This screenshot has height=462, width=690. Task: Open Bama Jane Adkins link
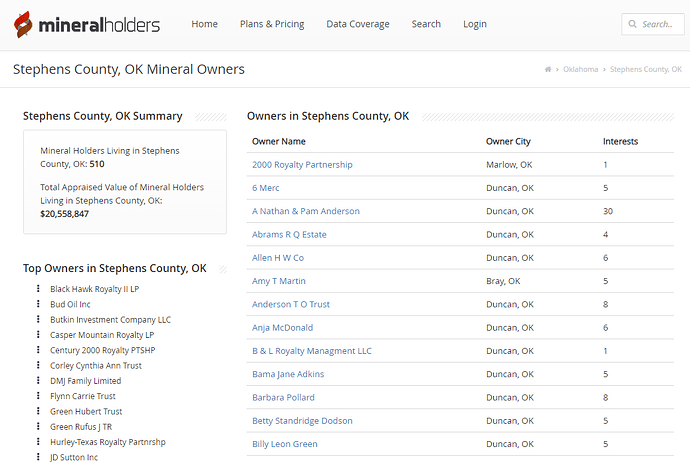[288, 374]
